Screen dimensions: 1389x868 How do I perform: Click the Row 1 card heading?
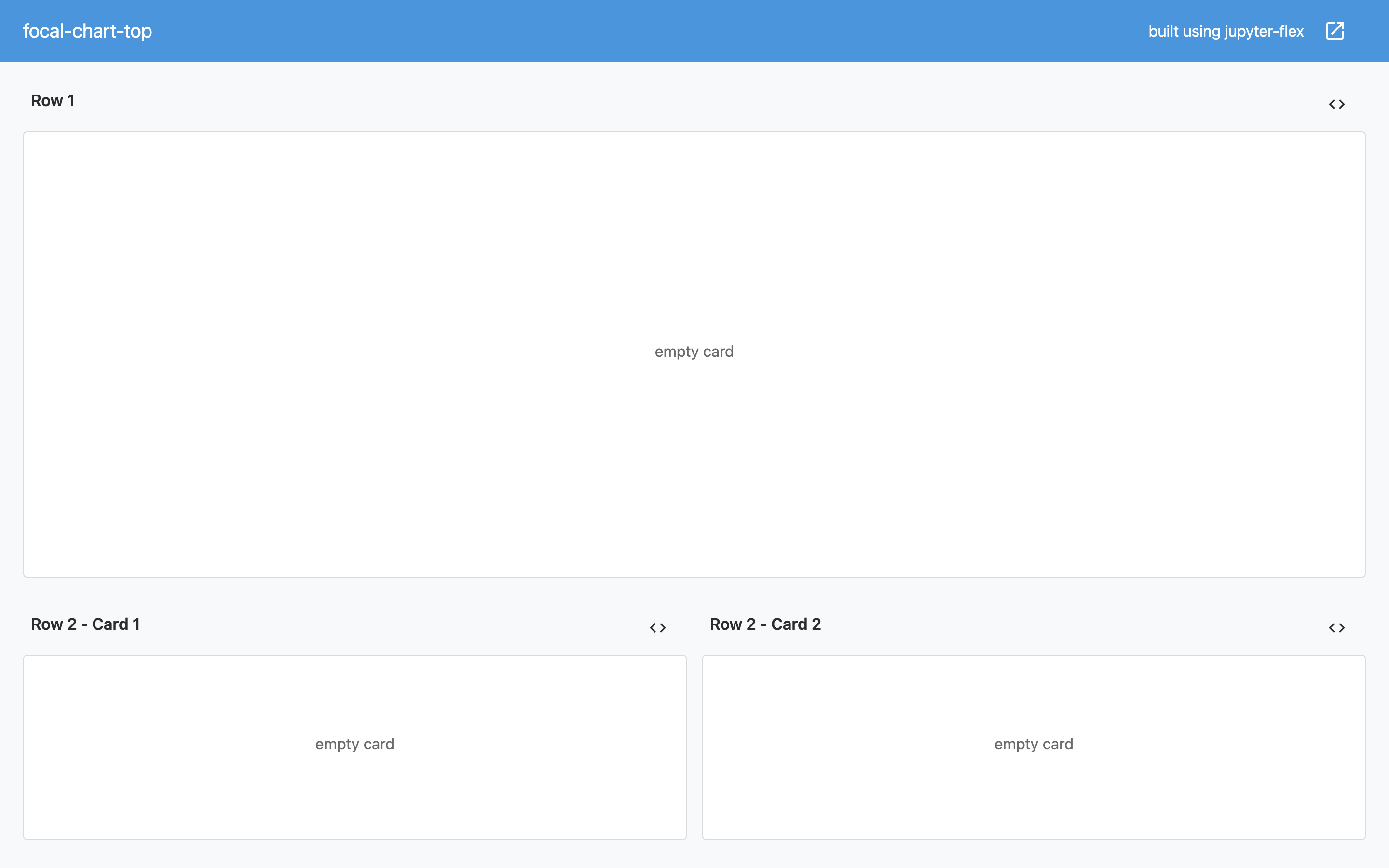point(53,100)
